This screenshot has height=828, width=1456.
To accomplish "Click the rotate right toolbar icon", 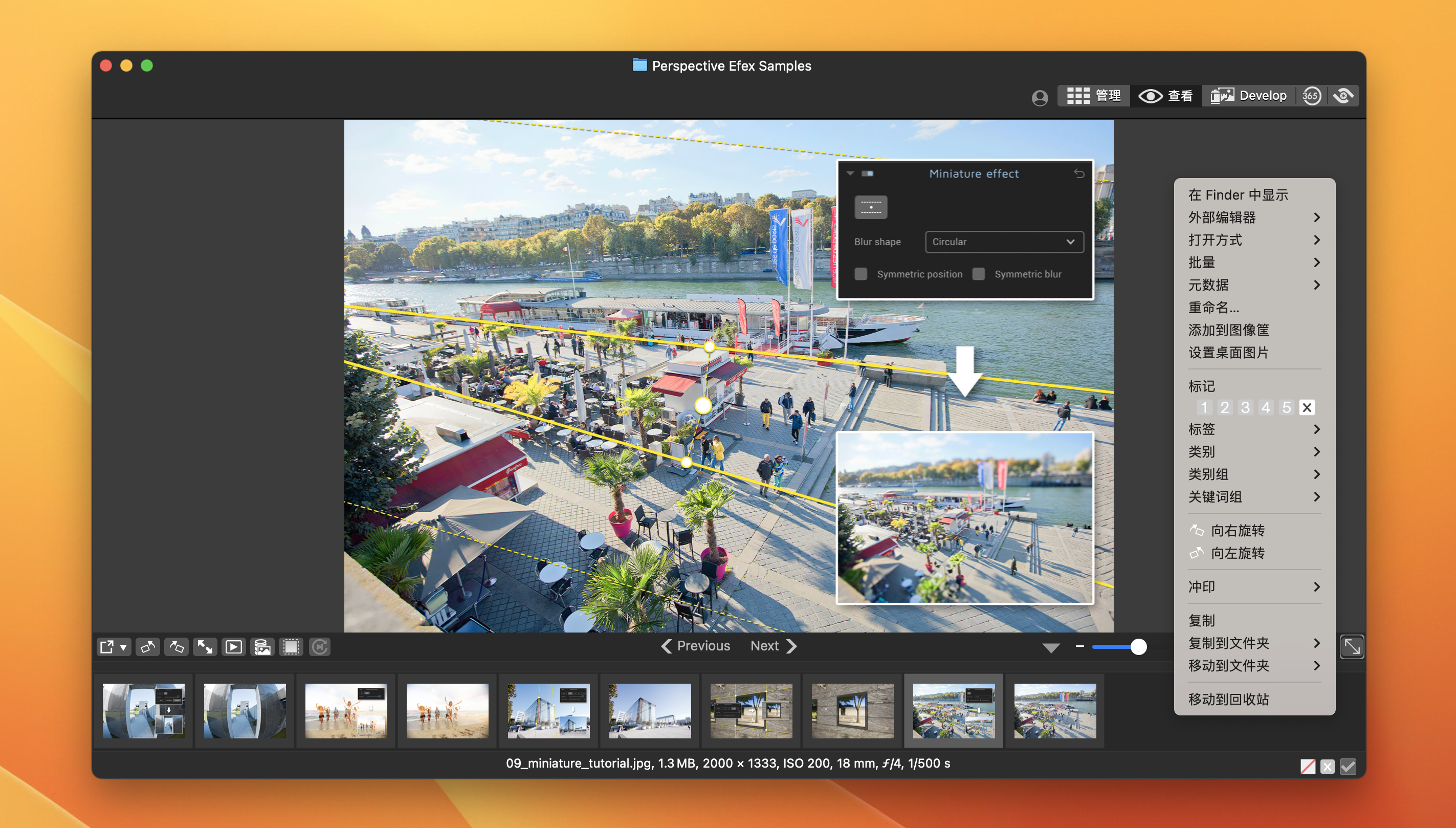I will [x=177, y=647].
